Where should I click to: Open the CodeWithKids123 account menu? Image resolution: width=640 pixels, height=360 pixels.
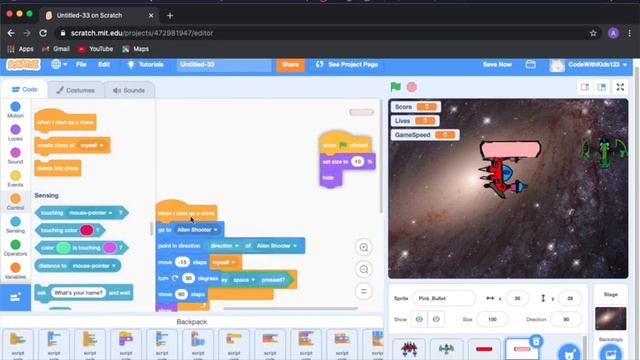coord(589,64)
